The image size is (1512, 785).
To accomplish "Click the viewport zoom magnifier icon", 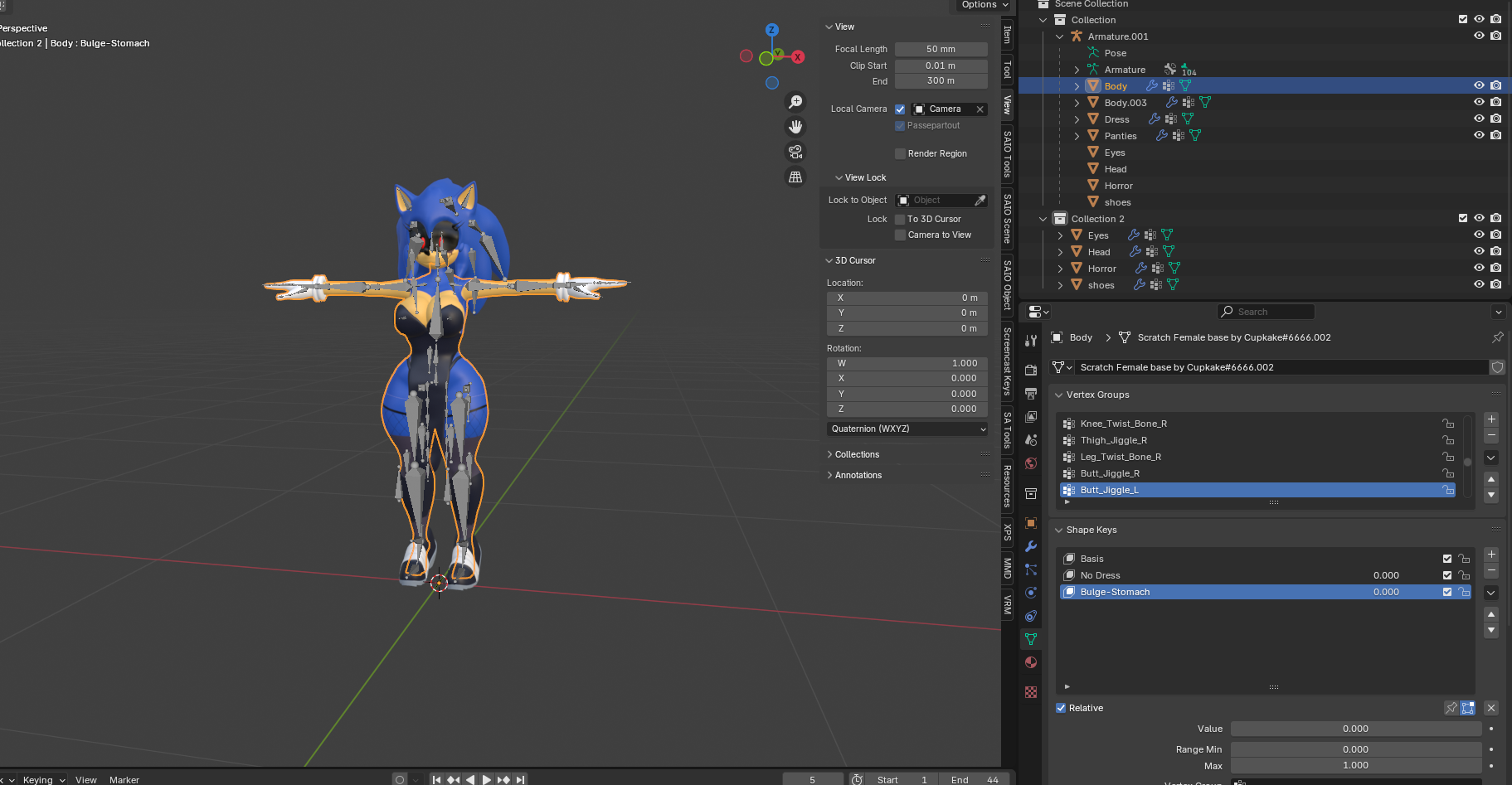I will point(795,102).
